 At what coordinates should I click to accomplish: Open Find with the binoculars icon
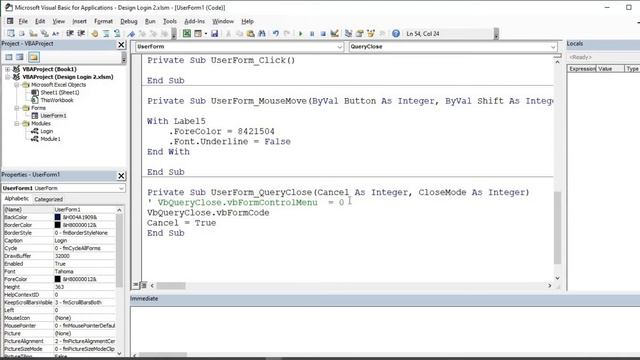pyautogui.click(x=262, y=33)
